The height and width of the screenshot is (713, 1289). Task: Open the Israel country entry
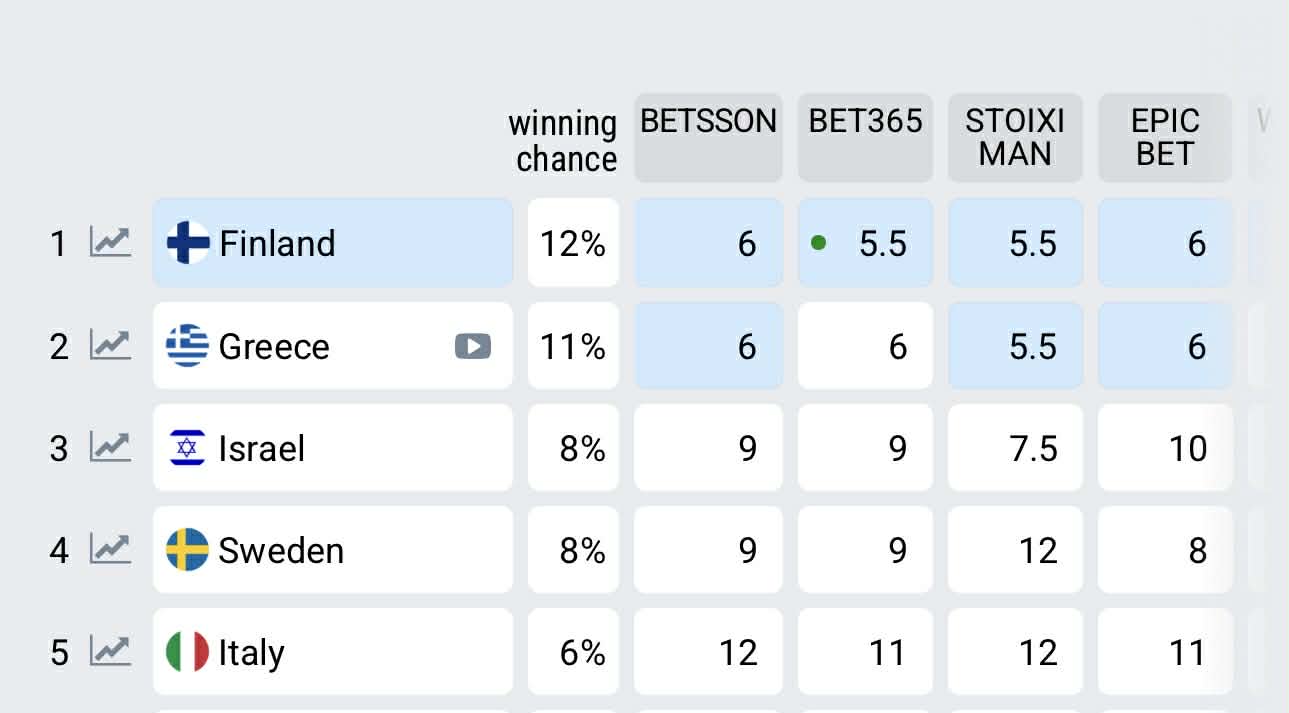point(332,448)
